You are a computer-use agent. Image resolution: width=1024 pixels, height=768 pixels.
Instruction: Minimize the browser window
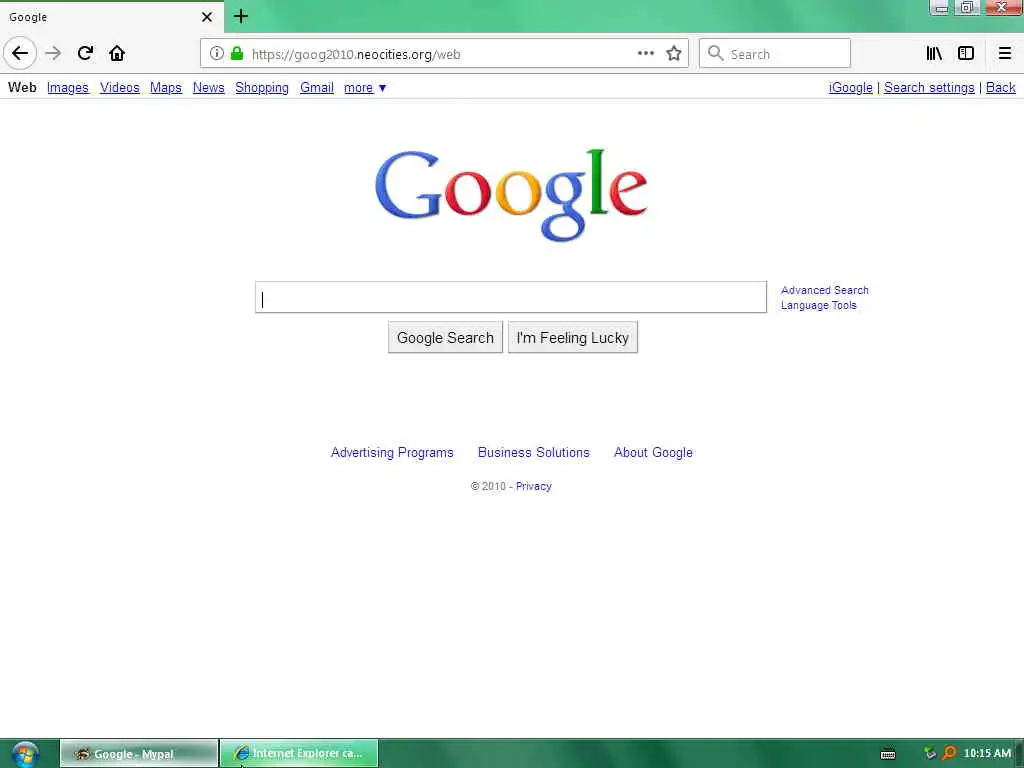tap(940, 8)
